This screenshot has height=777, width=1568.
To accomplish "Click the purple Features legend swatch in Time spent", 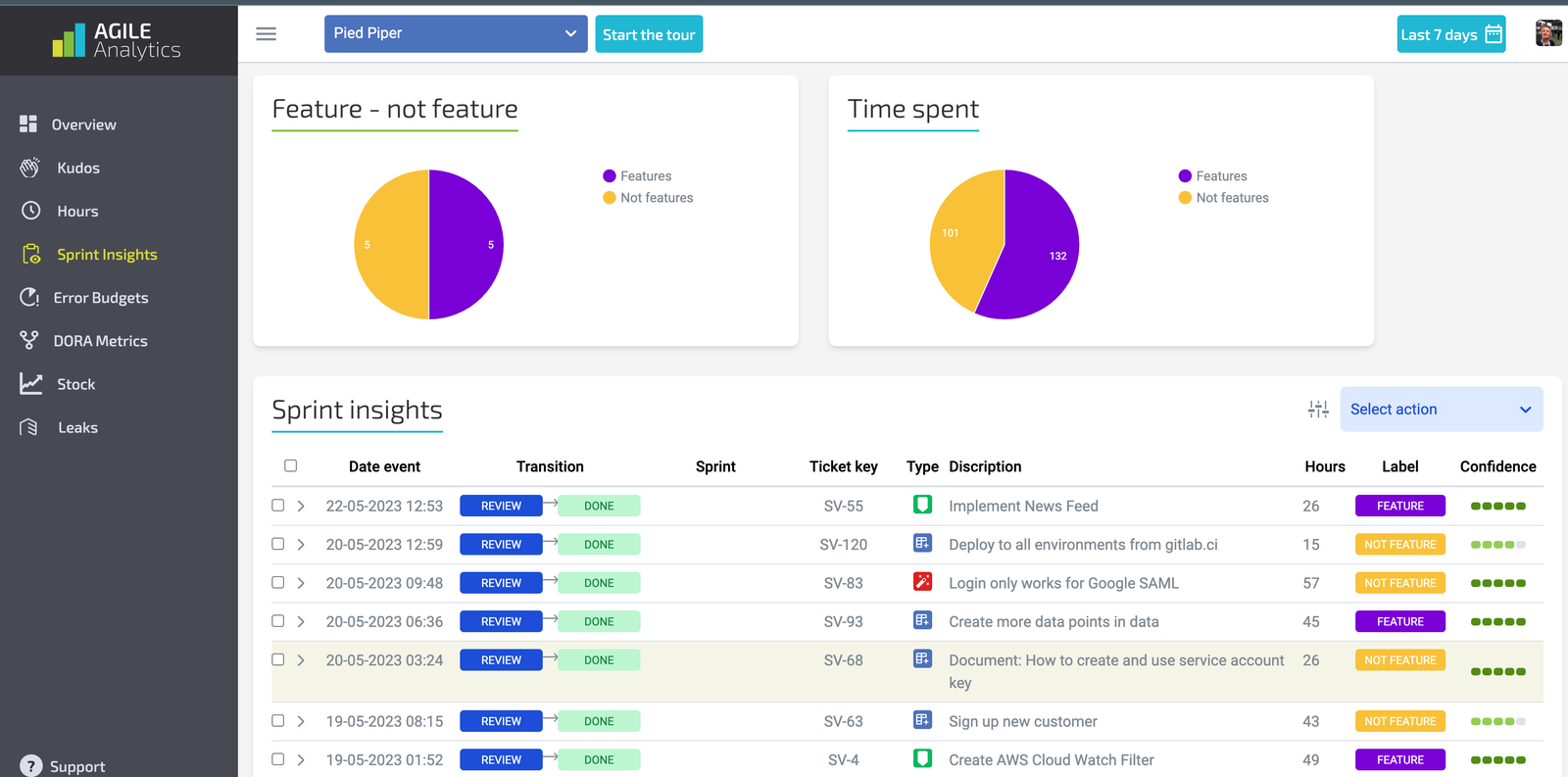I will (1185, 176).
